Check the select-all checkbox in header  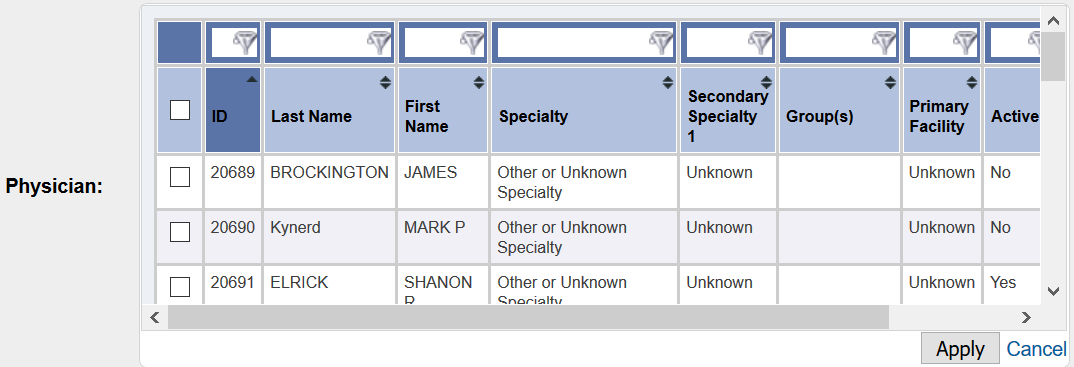(x=179, y=110)
